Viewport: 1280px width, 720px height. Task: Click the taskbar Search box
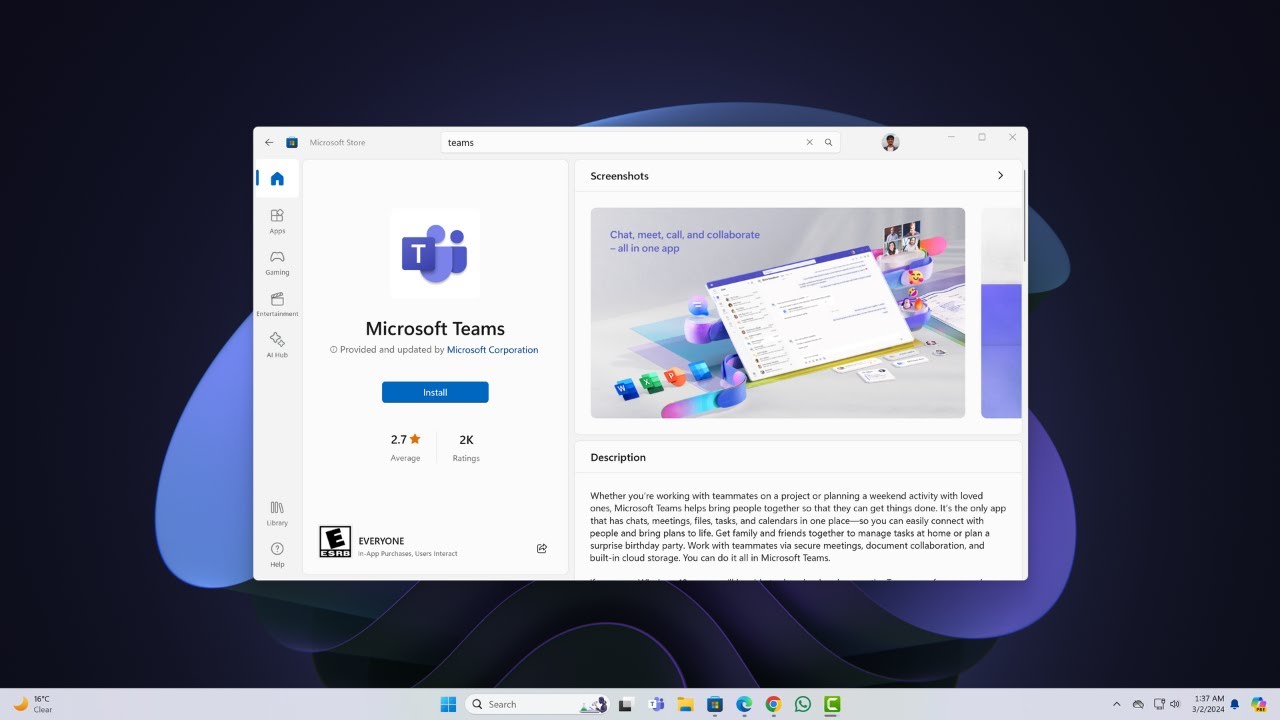pyautogui.click(x=539, y=704)
